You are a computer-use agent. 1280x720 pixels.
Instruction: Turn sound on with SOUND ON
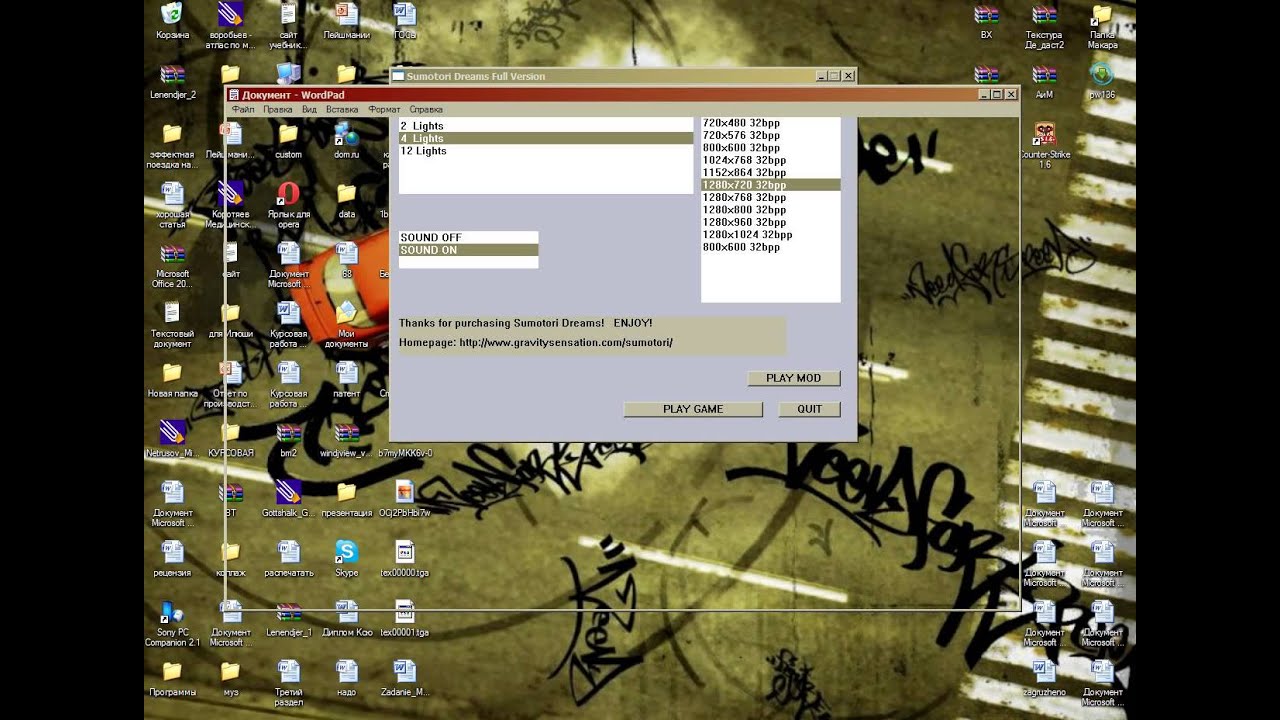coord(468,250)
